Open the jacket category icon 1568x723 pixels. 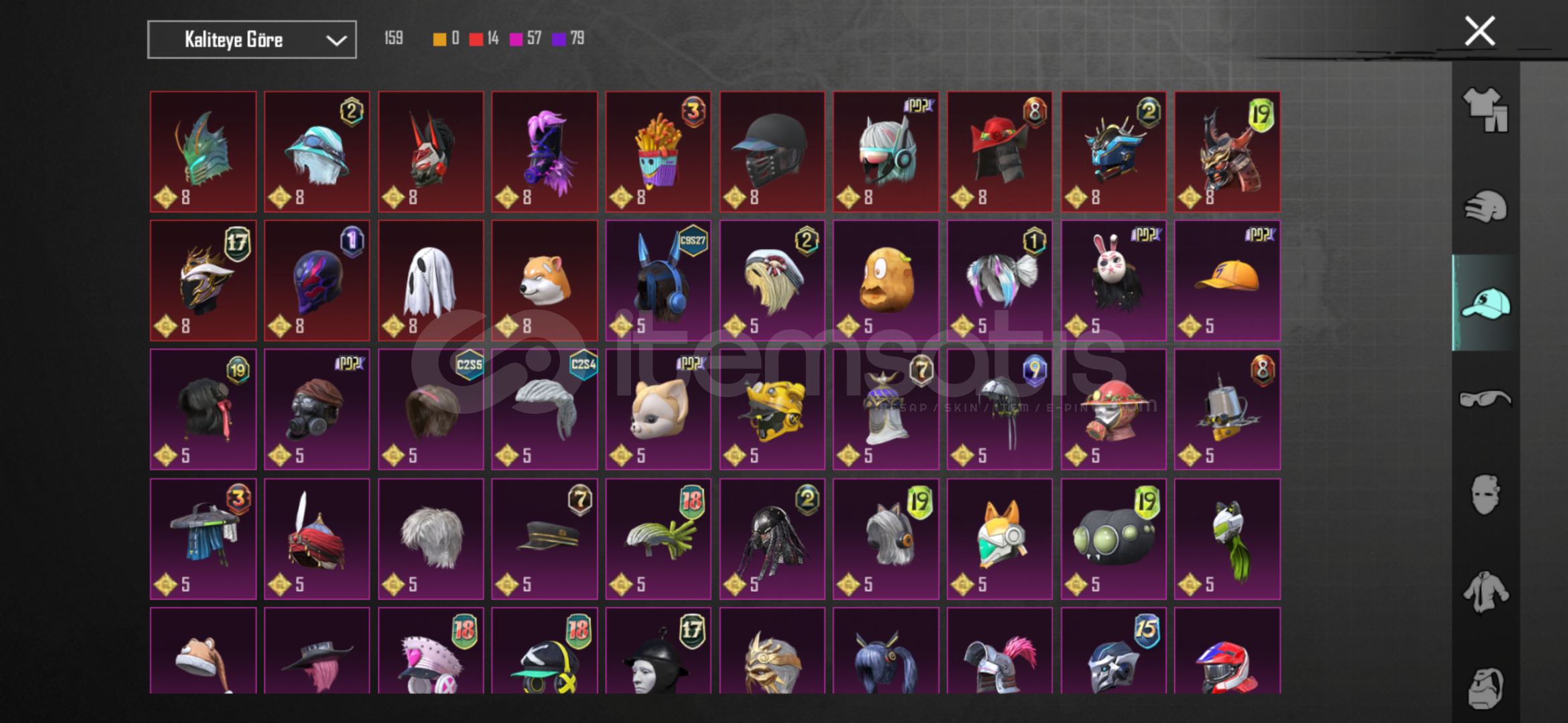tap(1485, 592)
